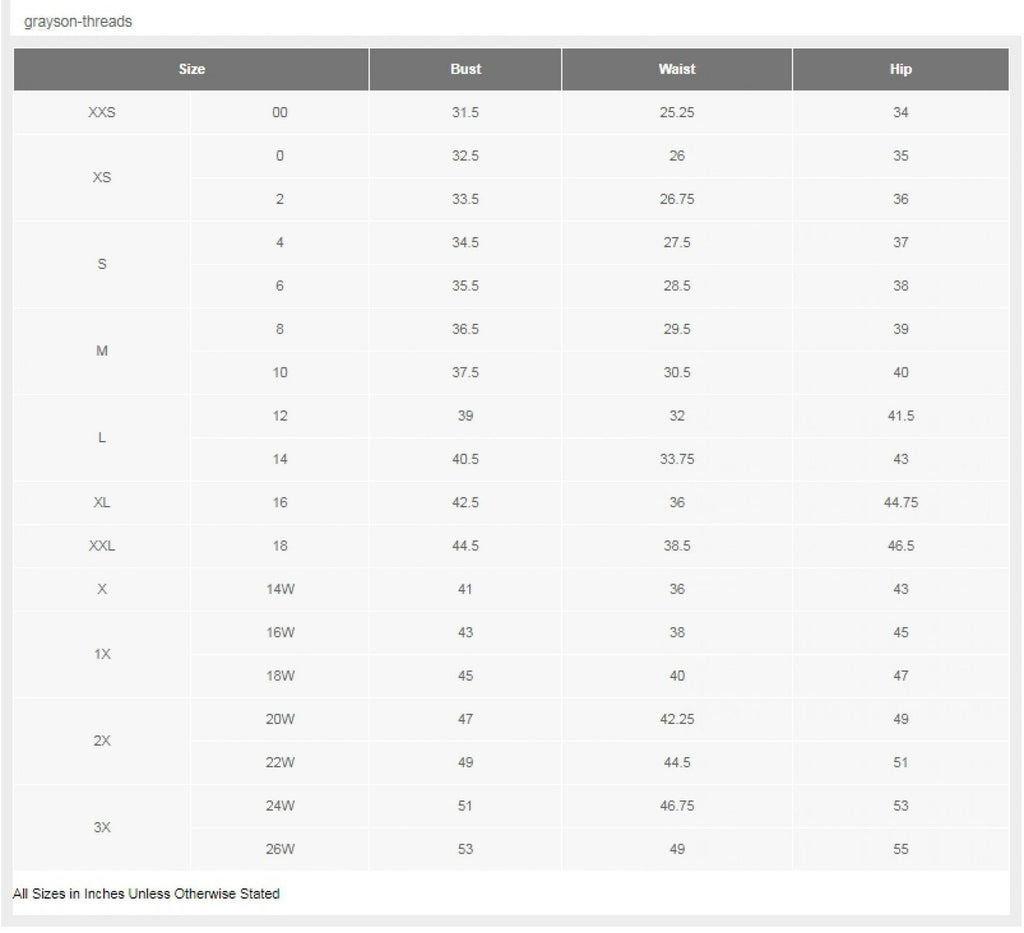Click the 46.75 waist measurement
Viewport: 1024px width, 933px height.
677,806
